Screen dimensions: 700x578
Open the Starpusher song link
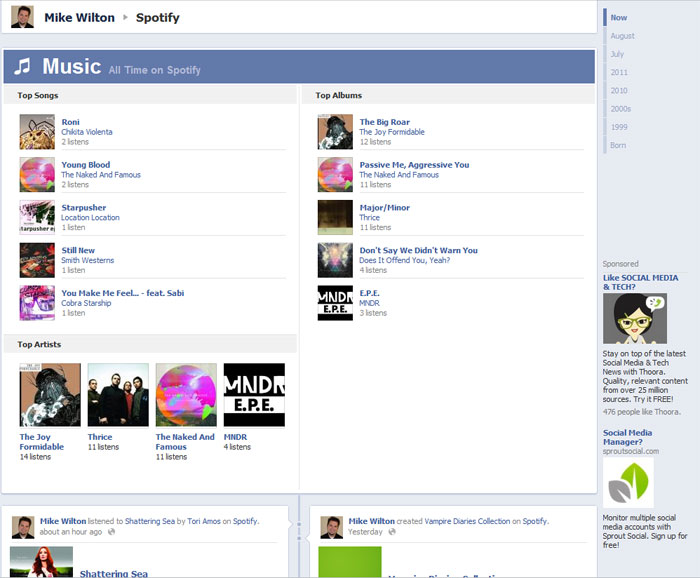coord(84,208)
